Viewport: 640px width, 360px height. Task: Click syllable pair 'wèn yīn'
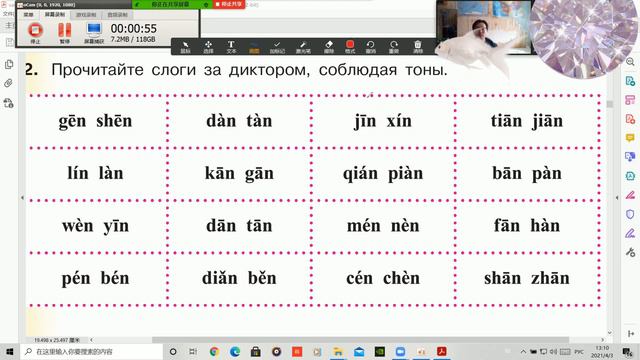pyautogui.click(x=95, y=226)
